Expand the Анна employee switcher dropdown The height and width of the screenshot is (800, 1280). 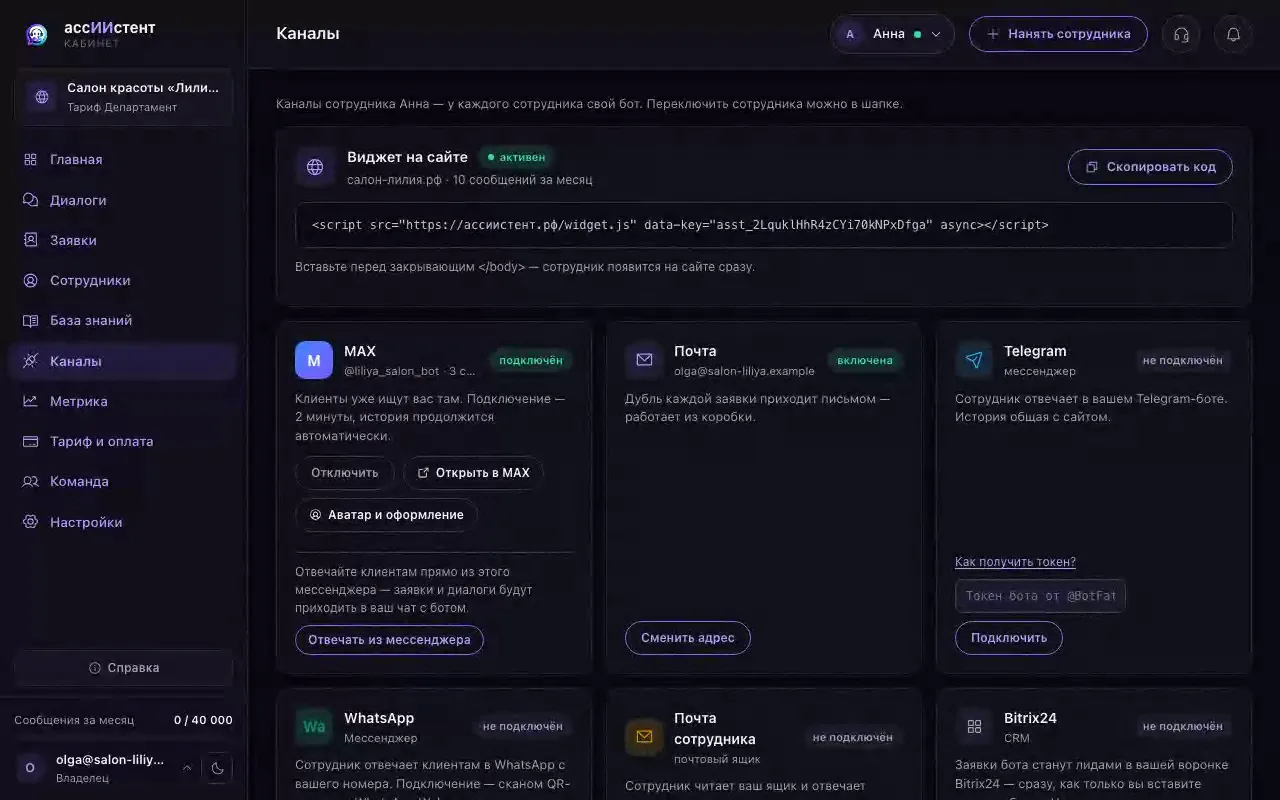[x=892, y=34]
